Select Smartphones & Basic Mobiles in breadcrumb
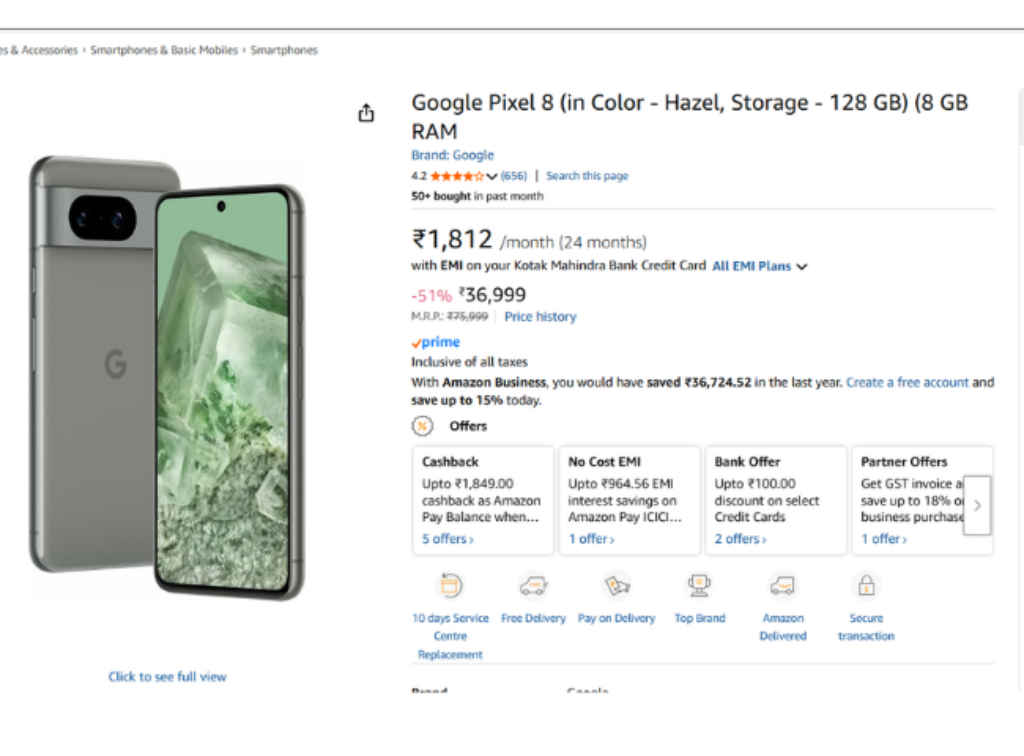This screenshot has width=1024, height=756. click(164, 49)
